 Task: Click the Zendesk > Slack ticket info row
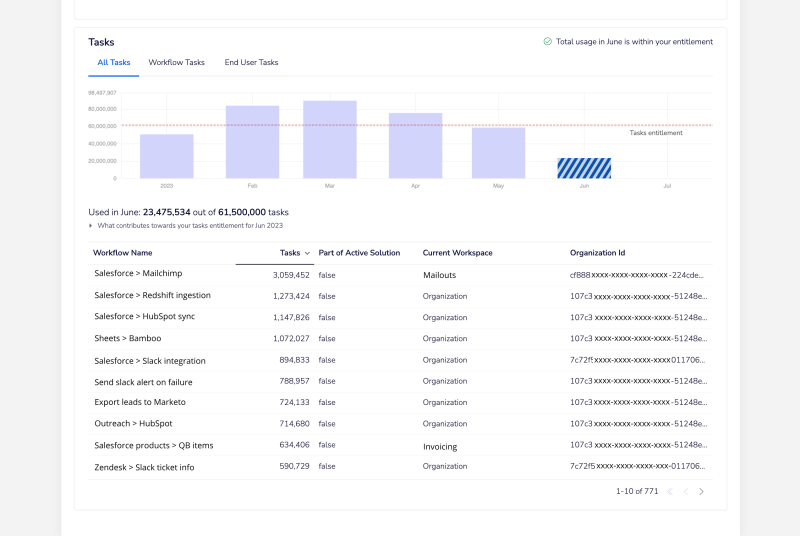144,467
